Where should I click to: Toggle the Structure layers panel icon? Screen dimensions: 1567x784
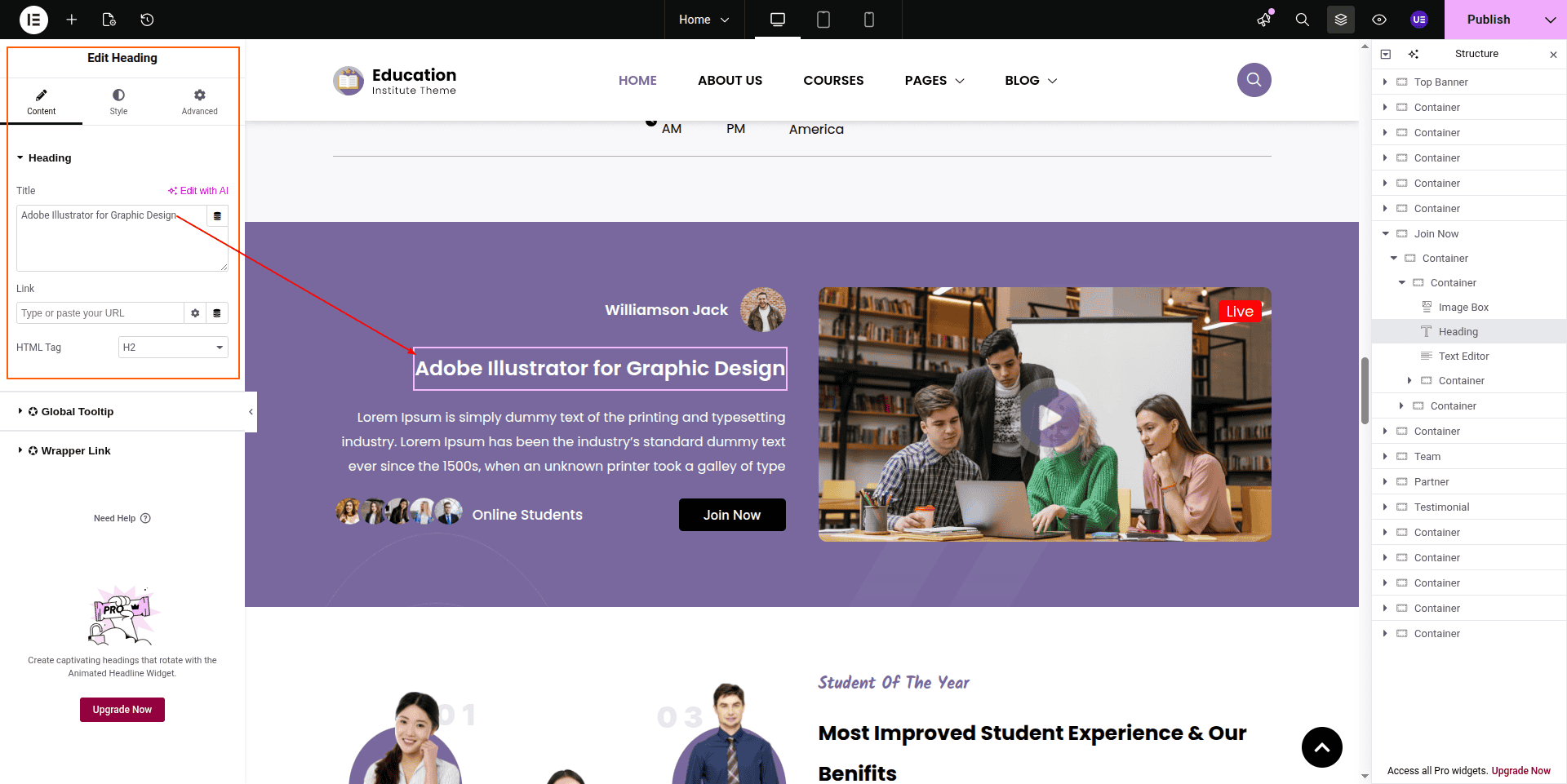(1340, 20)
